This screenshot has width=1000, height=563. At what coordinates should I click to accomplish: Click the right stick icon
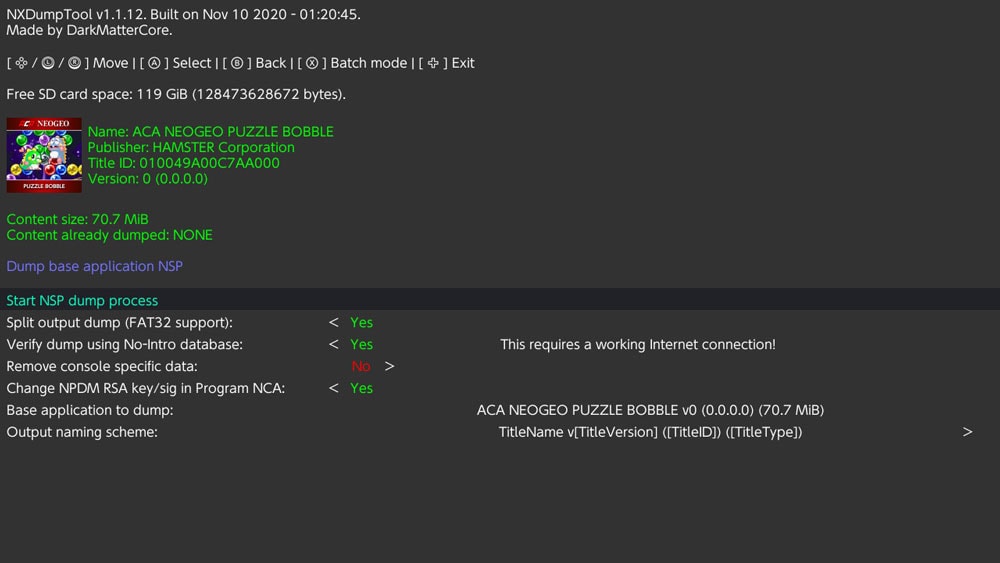pyautogui.click(x=73, y=63)
